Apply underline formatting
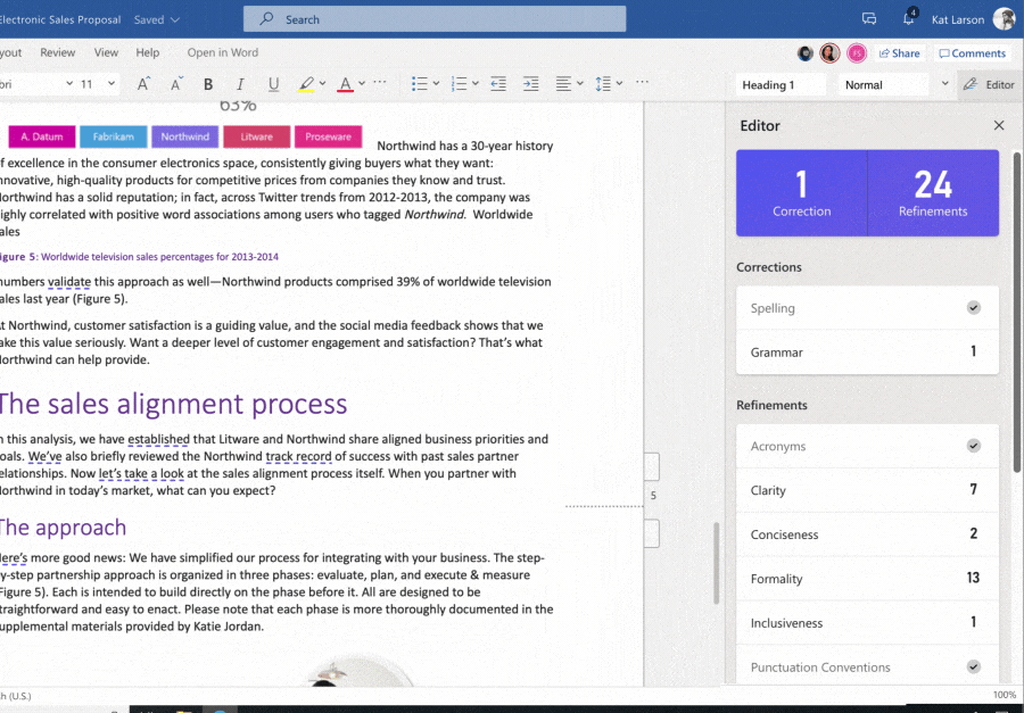Viewport: 1024px width, 713px height. pyautogui.click(x=271, y=84)
